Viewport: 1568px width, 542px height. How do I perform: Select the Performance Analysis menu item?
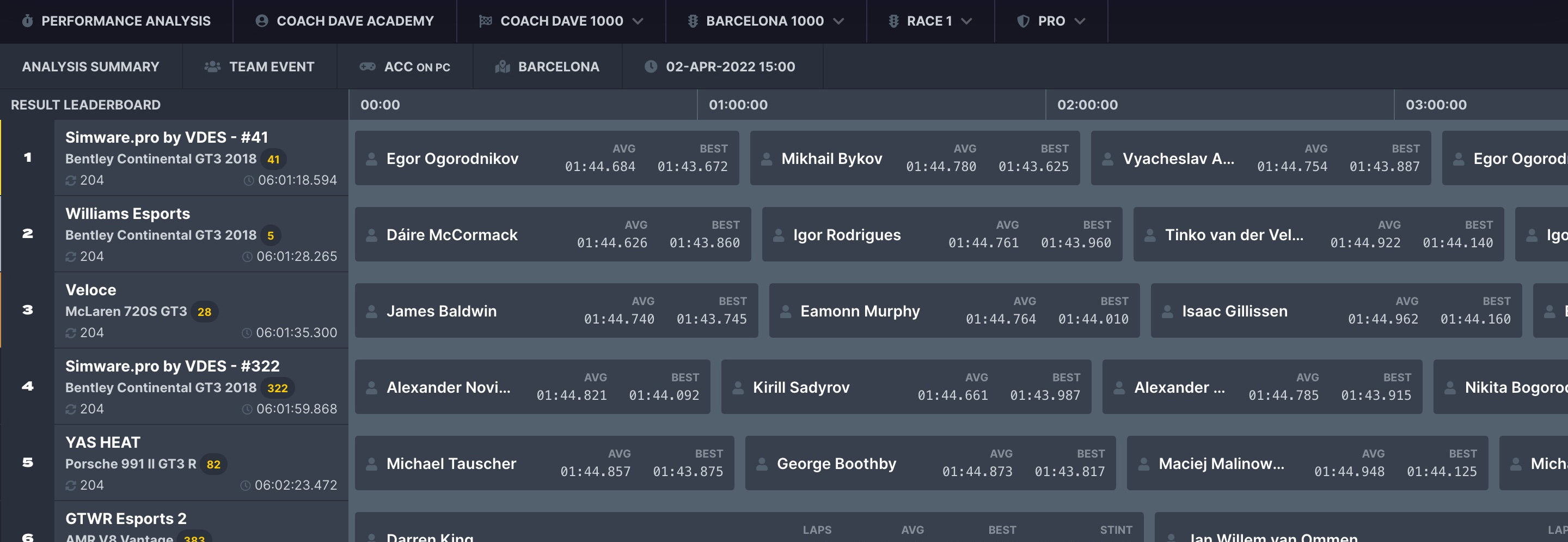click(125, 21)
